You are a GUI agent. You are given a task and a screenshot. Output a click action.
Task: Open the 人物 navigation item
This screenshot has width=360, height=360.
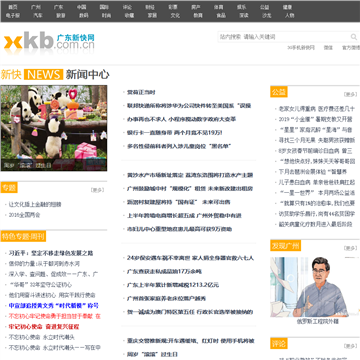coord(290,15)
